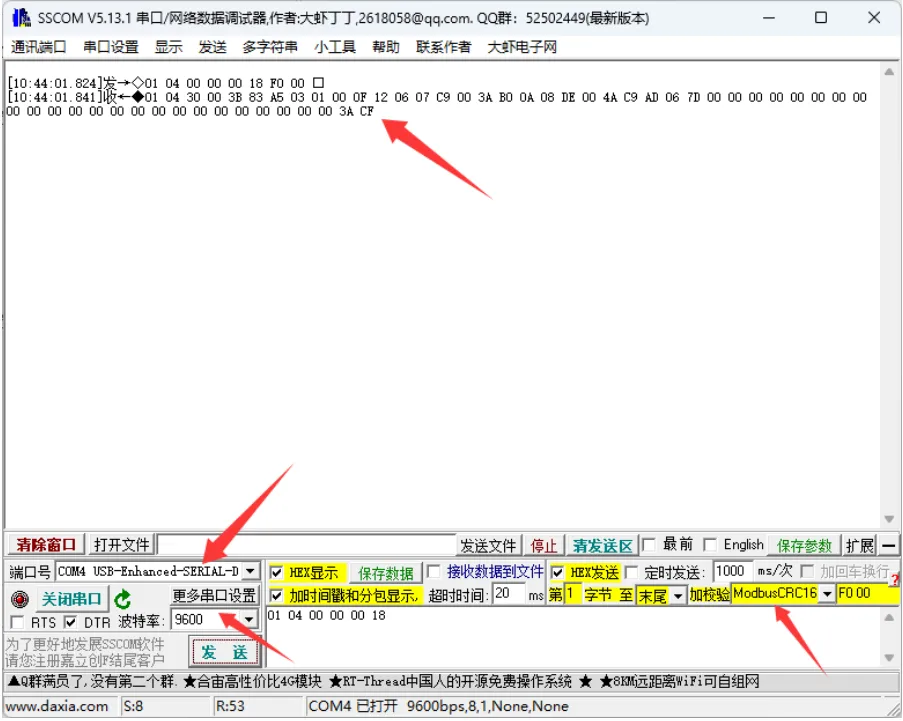
Task: Open the 波特率 9600 baud rate dropdown
Action: [249, 619]
